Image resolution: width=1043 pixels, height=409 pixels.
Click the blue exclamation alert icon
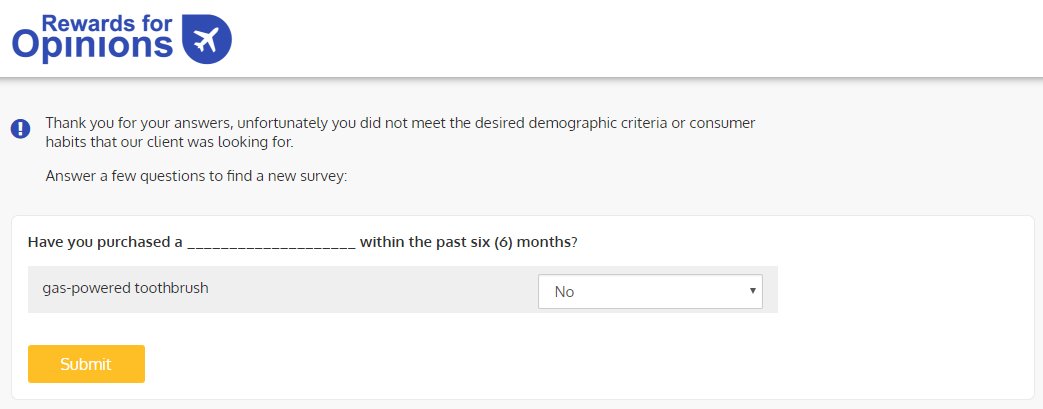[x=21, y=128]
